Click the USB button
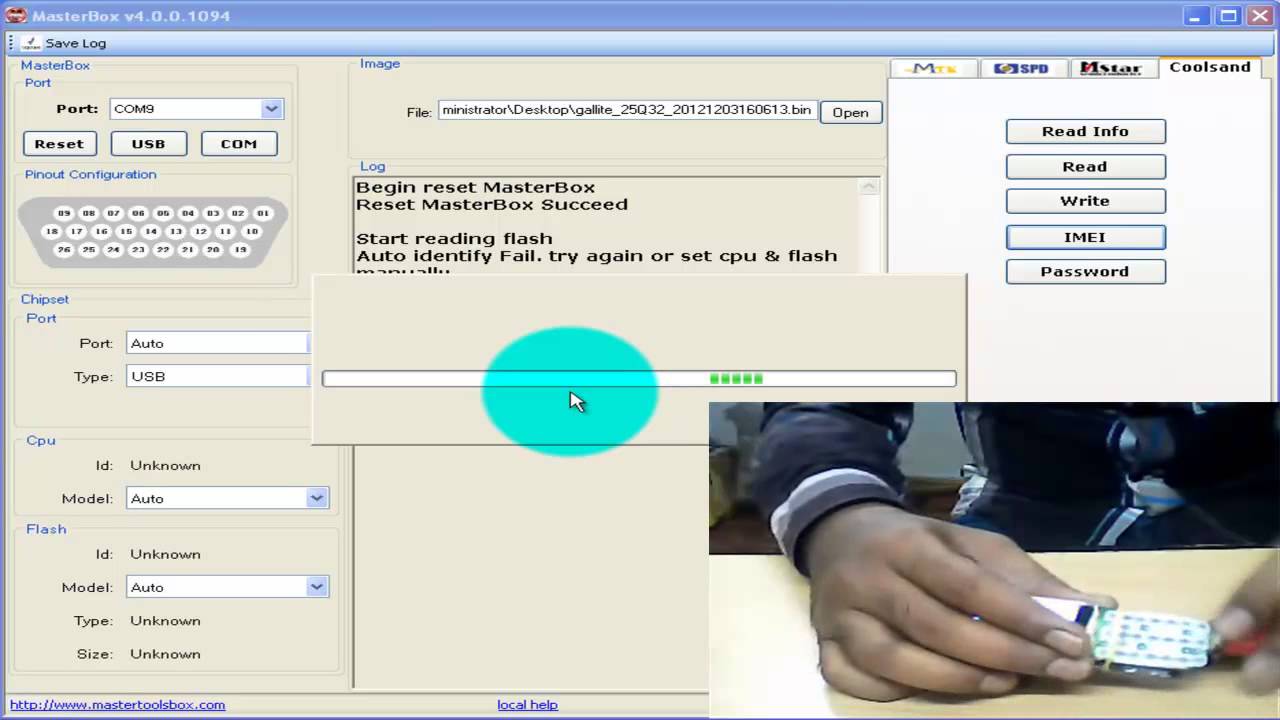 [x=148, y=144]
